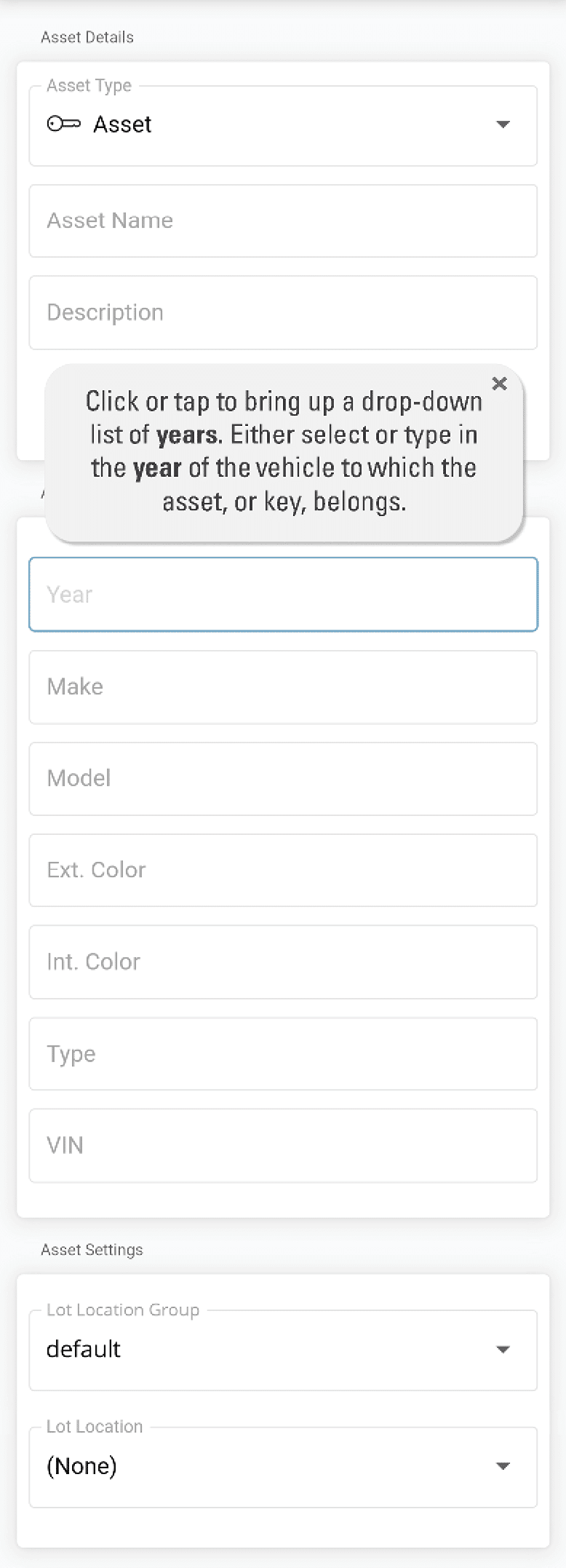Open the Lot Location Group dropdown arrow
This screenshot has height=1568, width=566.
(503, 1349)
